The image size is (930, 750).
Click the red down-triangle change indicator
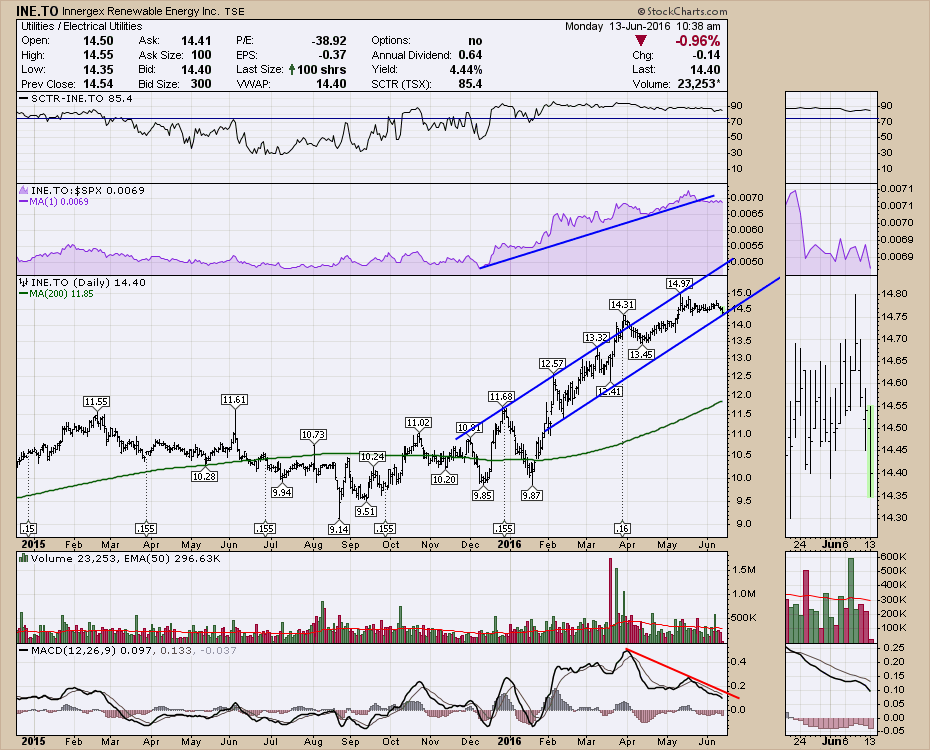(x=641, y=41)
